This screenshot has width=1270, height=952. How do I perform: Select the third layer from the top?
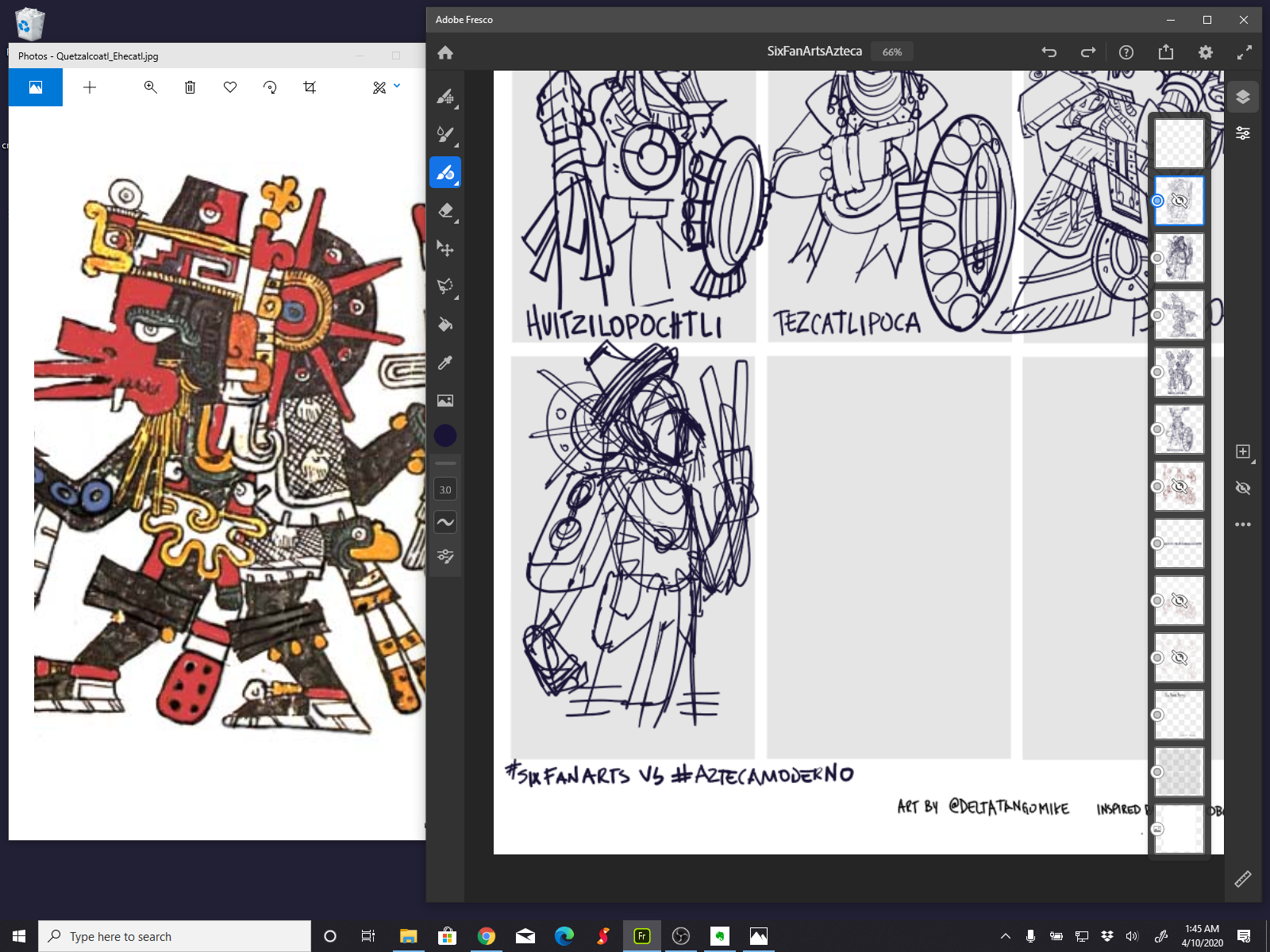[x=1179, y=258]
